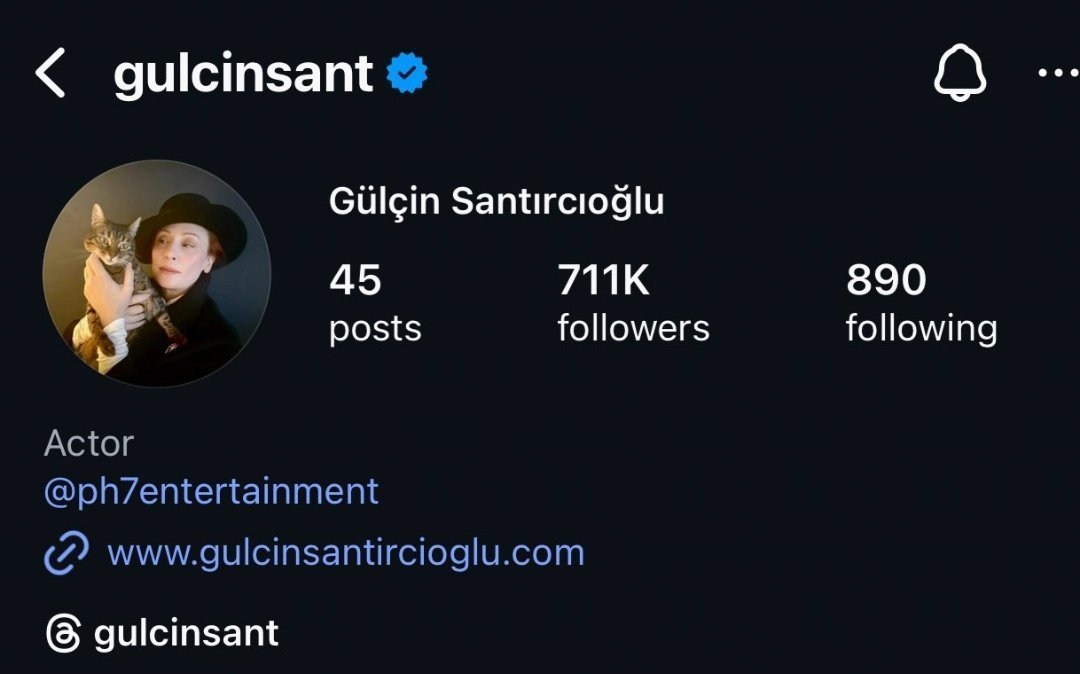Click the chain link icon
Screen dimensions: 1080x674
(x=67, y=552)
